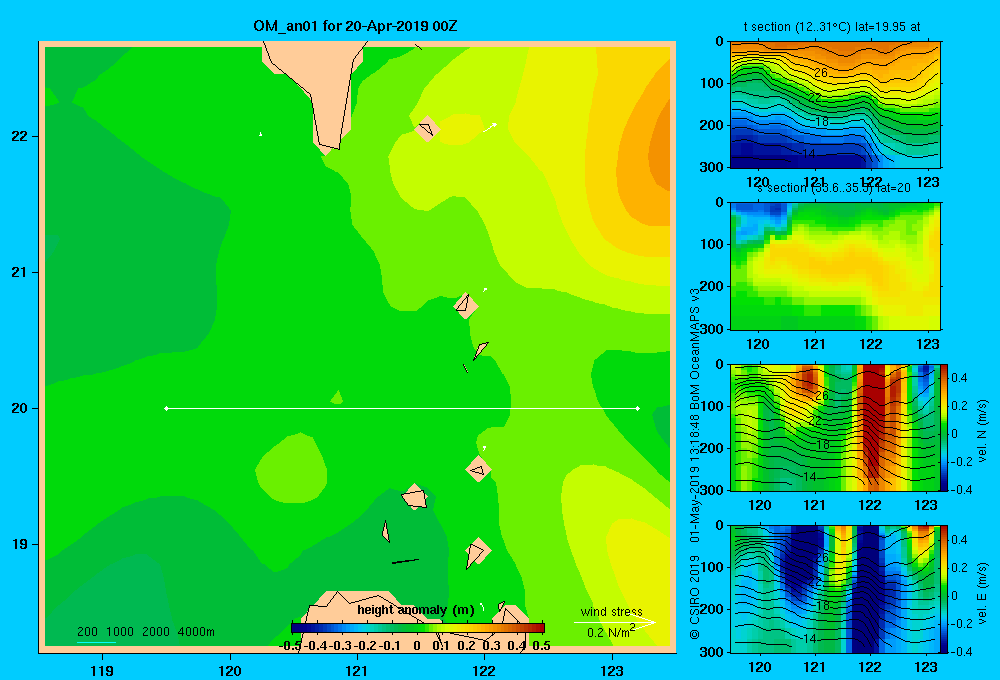Click the '0.2 N/m2' wind stress value
1000x680 pixels.
(610, 632)
